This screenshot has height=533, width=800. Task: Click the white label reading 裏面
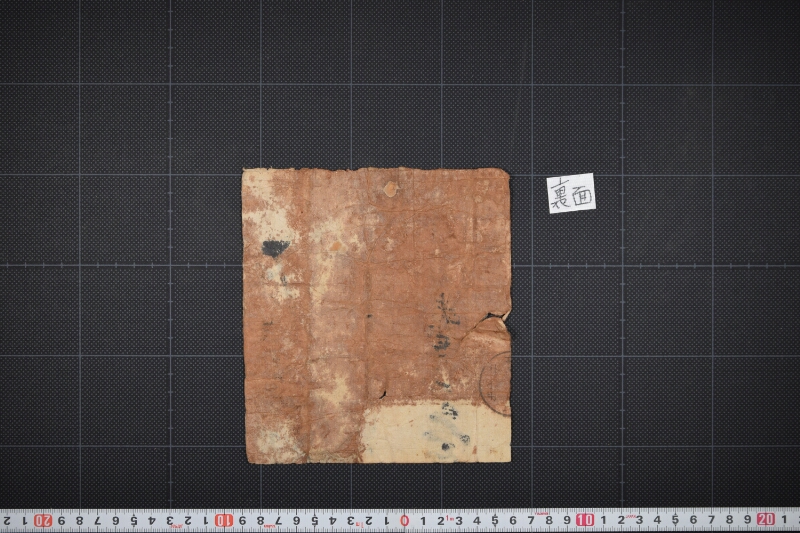coord(571,193)
